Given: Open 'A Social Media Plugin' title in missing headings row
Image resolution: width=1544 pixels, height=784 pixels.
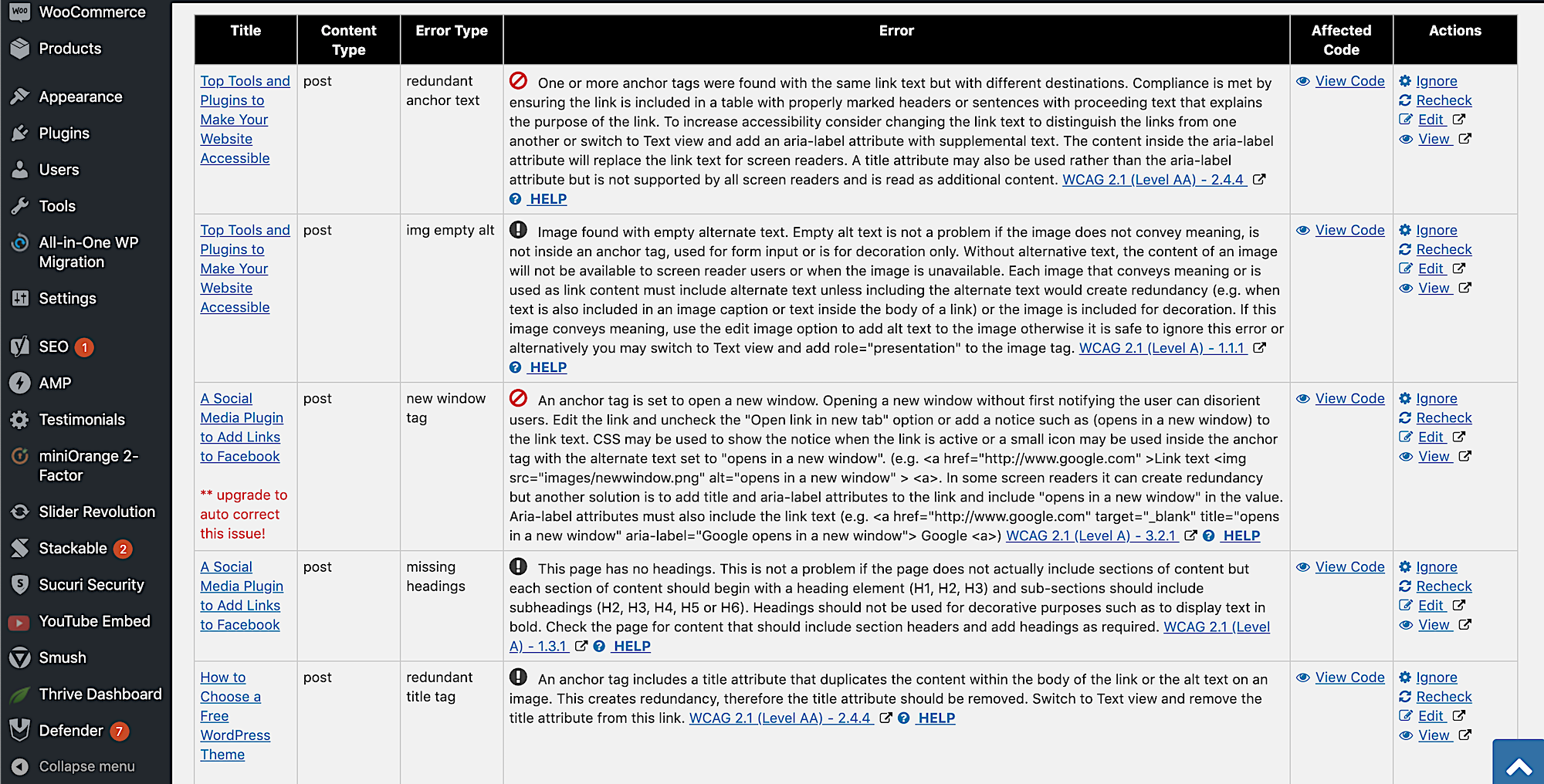Looking at the screenshot, I should click(241, 596).
